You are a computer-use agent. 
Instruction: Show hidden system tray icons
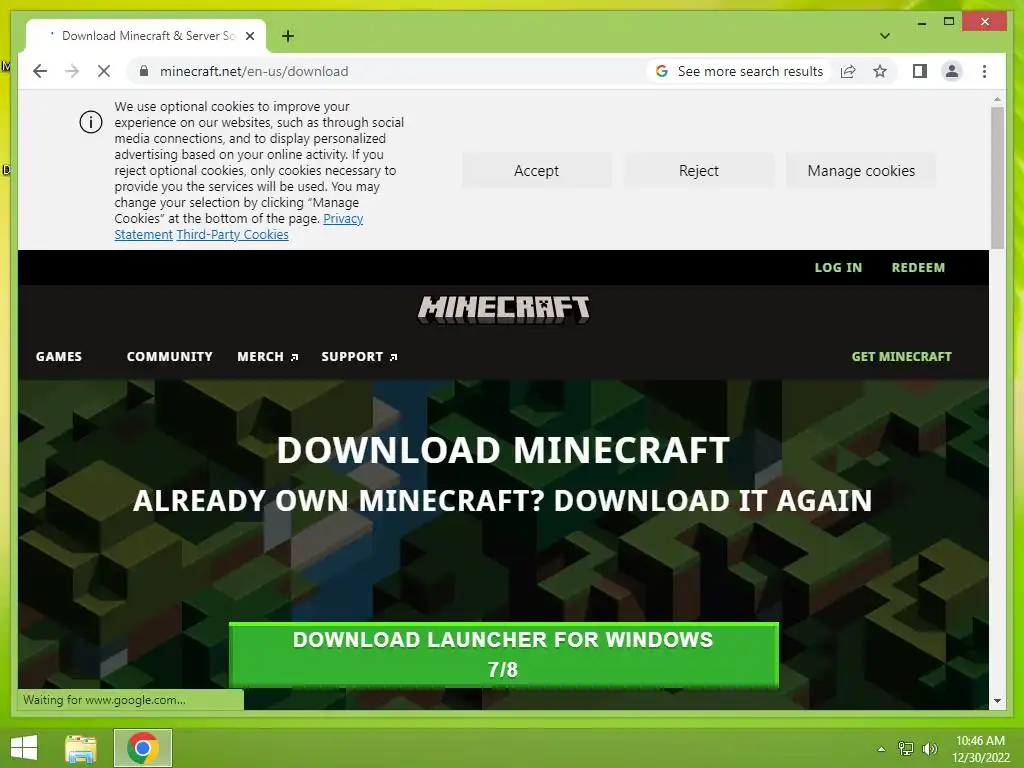coord(882,748)
